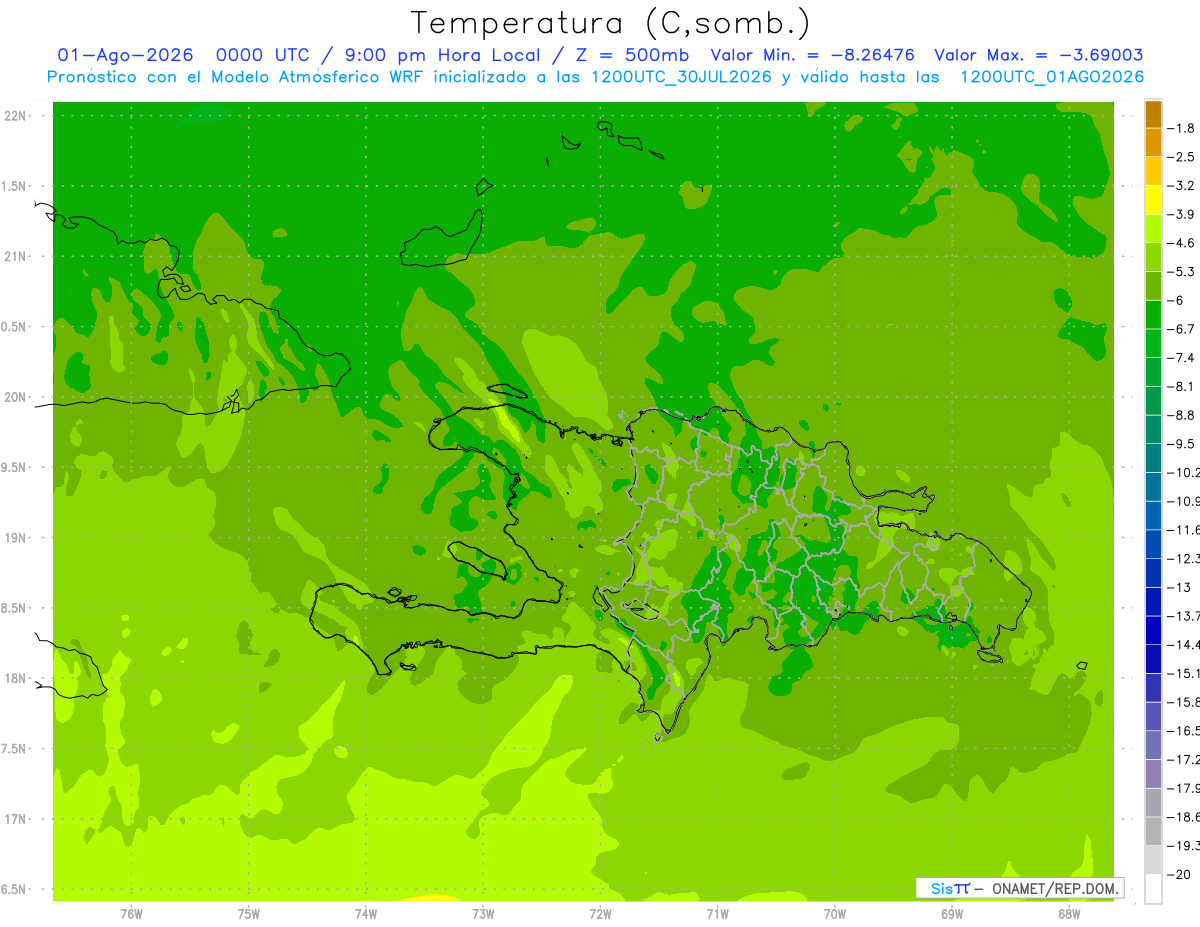
Task: Click the teal swatch between -9.5 and -10.2
Action: pyautogui.click(x=1153, y=458)
